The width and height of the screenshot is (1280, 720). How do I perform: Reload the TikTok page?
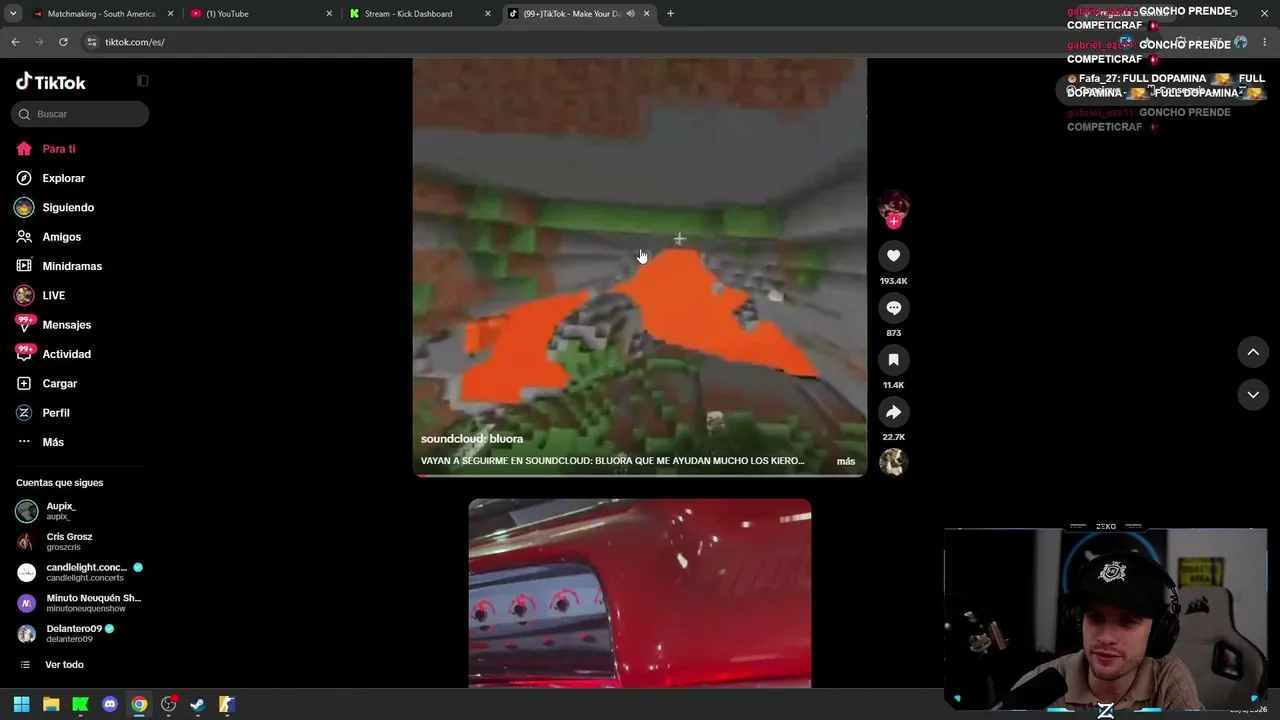(x=63, y=42)
